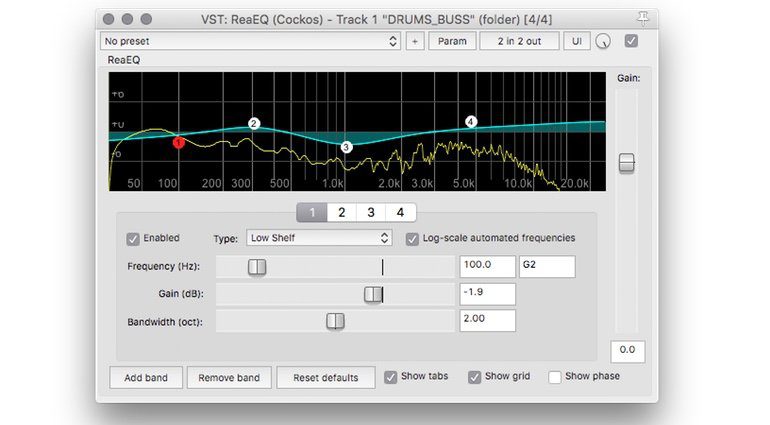
Task: Select EQ band point 2 on graph
Action: (253, 123)
